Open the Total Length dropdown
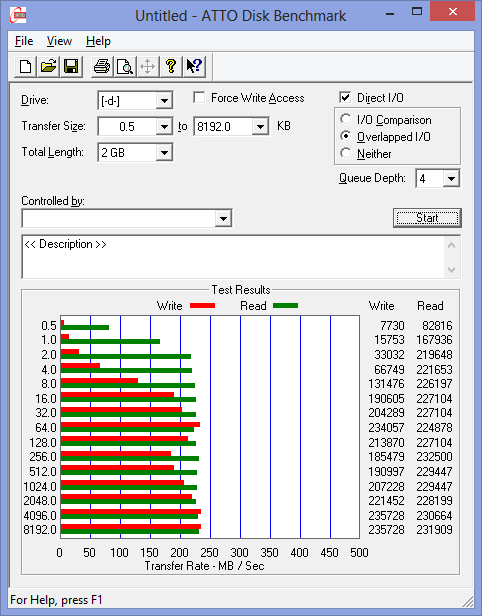 click(164, 152)
